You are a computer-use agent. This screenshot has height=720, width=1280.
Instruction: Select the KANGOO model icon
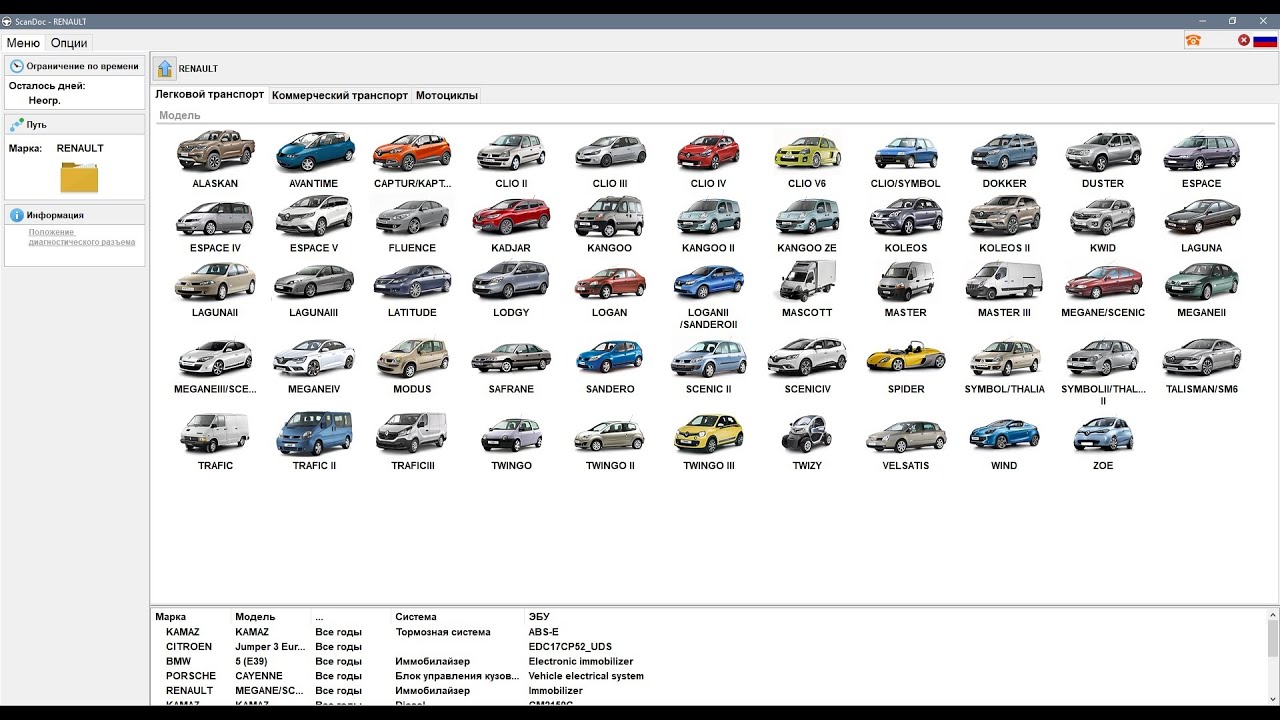coord(609,216)
